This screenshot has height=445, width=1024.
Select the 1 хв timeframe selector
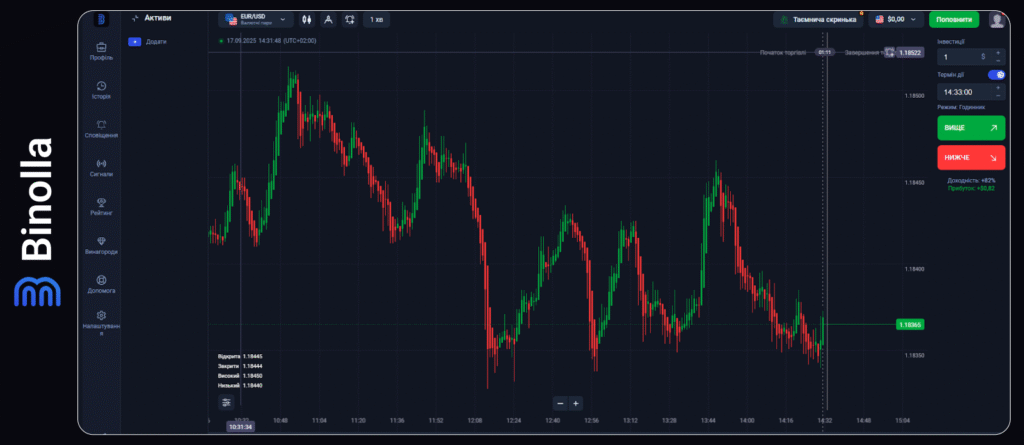(x=376, y=19)
